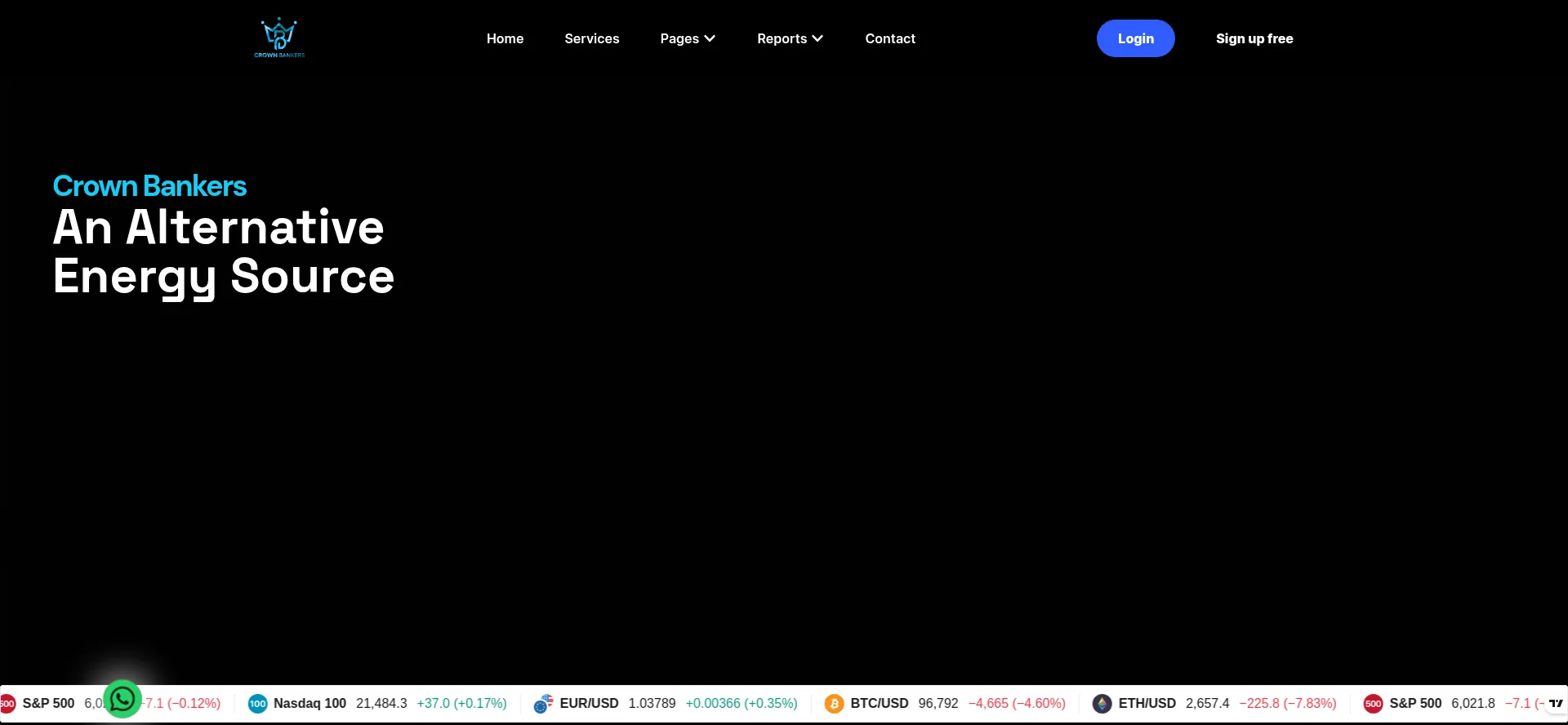Image resolution: width=1568 pixels, height=725 pixels.
Task: Open EUR/USD ticker label
Action: 589,704
